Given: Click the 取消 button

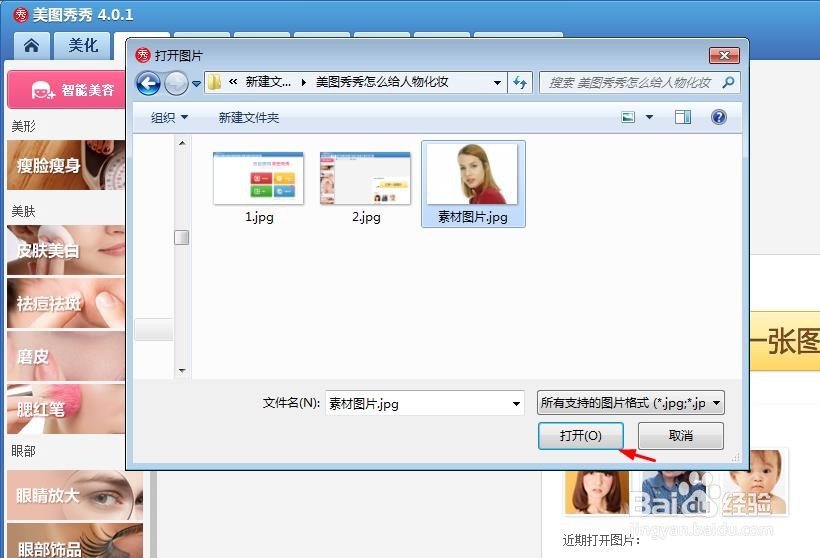Looking at the screenshot, I should point(681,436).
